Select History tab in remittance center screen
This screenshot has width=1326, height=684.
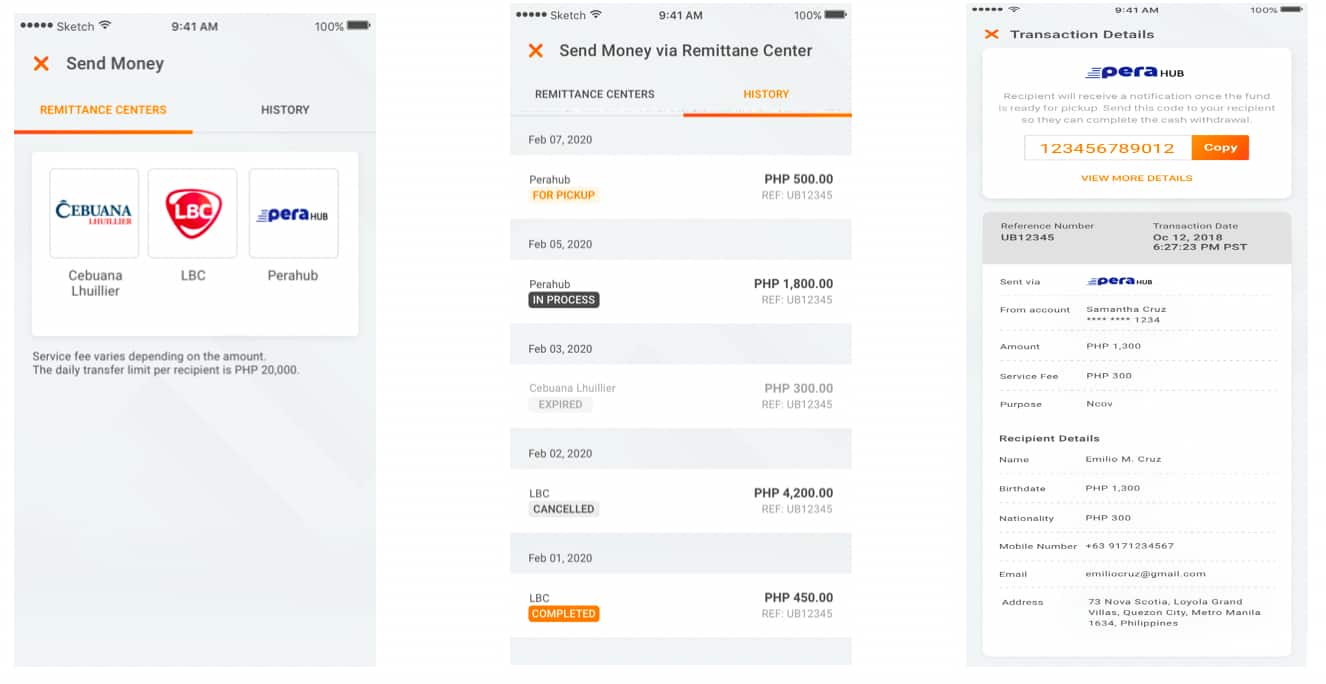pyautogui.click(x=766, y=94)
